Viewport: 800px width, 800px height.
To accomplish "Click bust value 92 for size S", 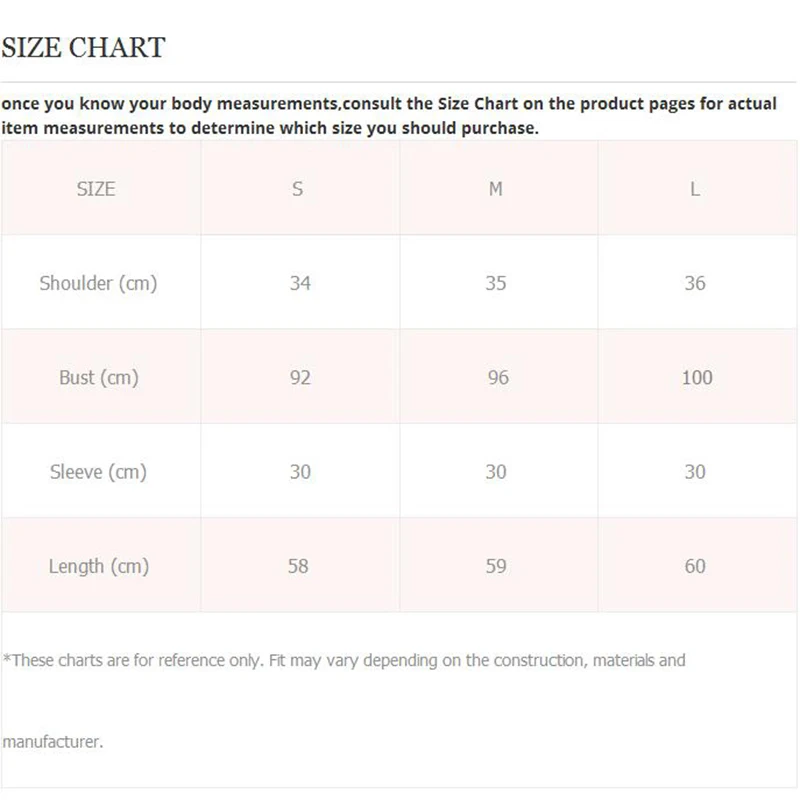I will tap(300, 377).
